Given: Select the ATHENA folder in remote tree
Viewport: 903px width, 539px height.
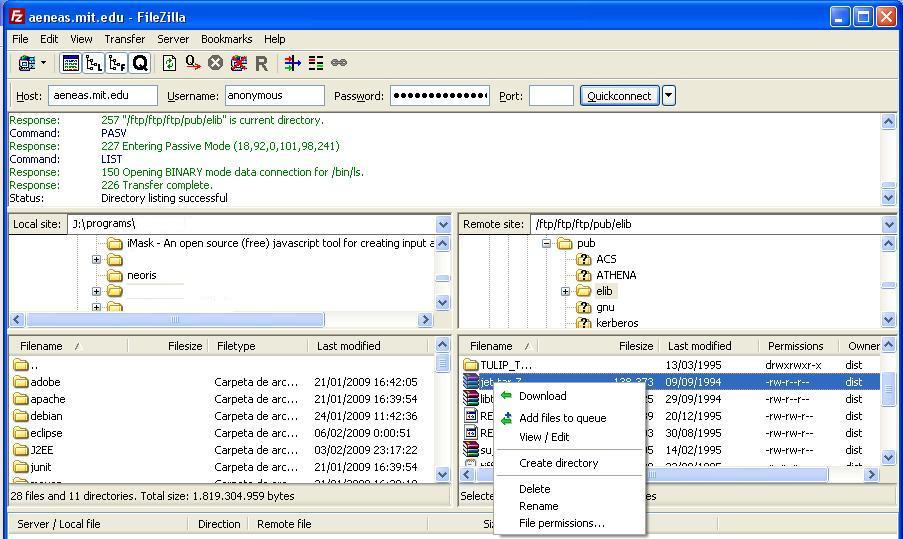Looking at the screenshot, I should pyautogui.click(x=616, y=275).
